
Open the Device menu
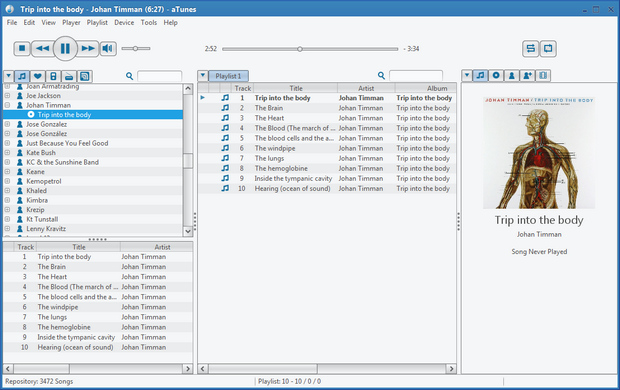pyautogui.click(x=124, y=23)
